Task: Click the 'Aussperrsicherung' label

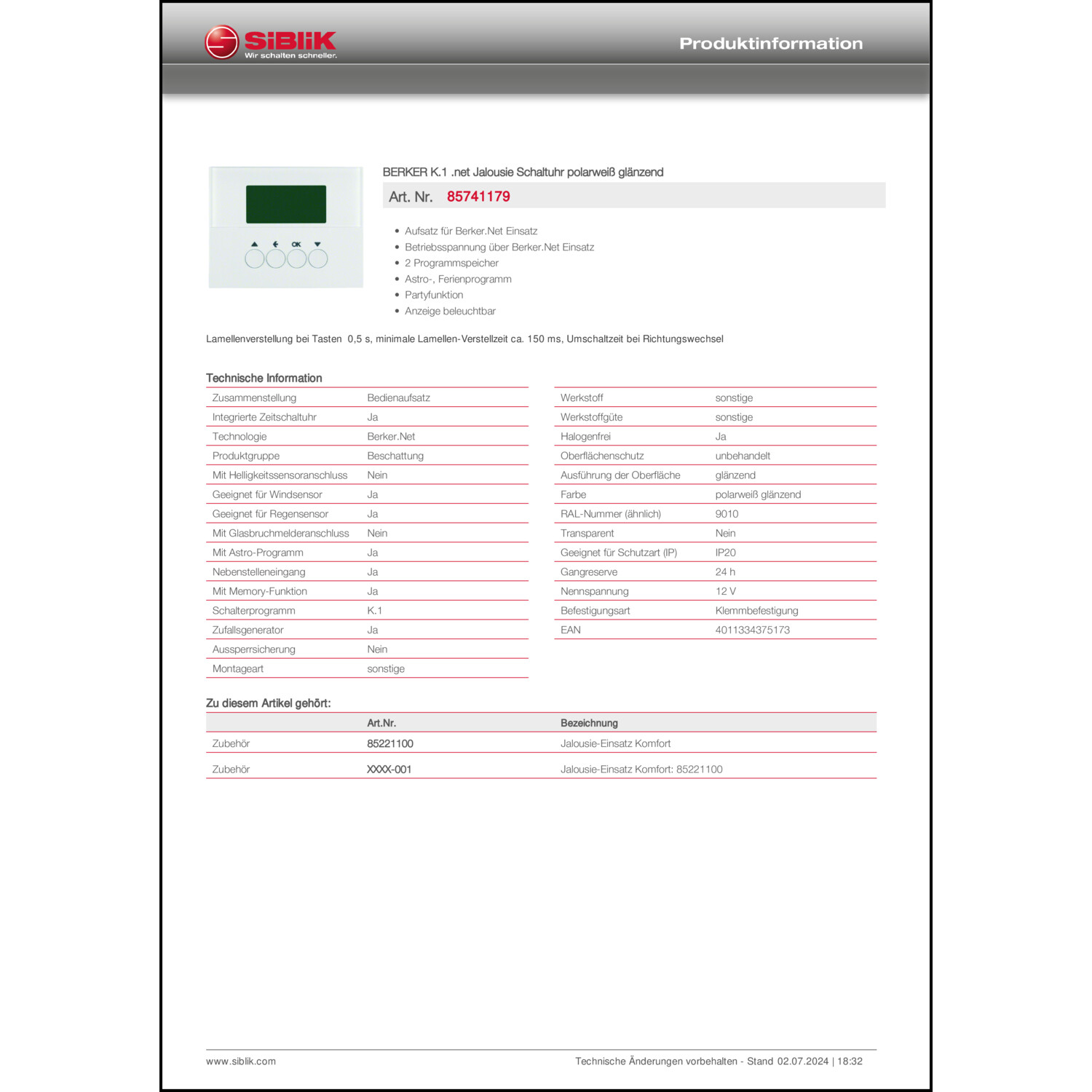Action: tap(253, 649)
